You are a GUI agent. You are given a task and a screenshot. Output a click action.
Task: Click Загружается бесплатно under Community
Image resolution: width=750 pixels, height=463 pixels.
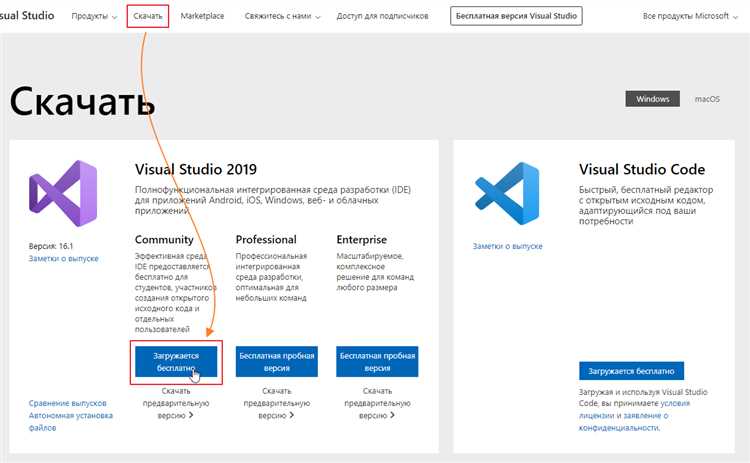(176, 362)
